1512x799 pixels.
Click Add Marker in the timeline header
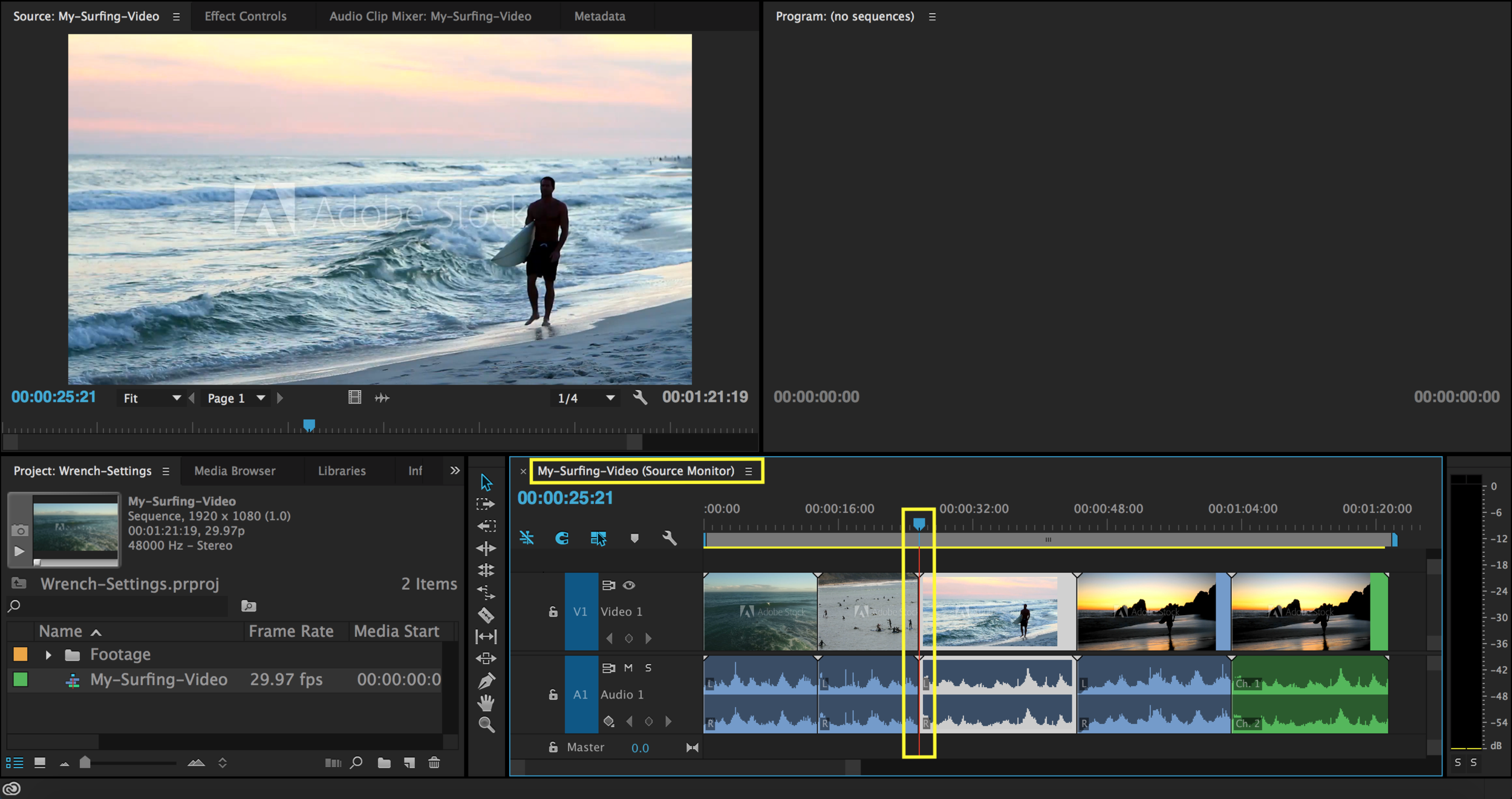click(x=634, y=538)
